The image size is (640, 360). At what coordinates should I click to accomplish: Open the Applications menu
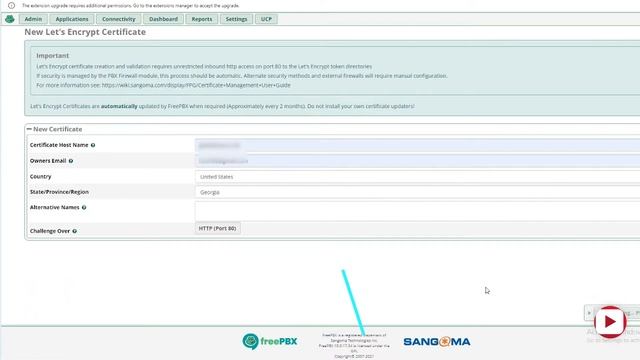72,19
